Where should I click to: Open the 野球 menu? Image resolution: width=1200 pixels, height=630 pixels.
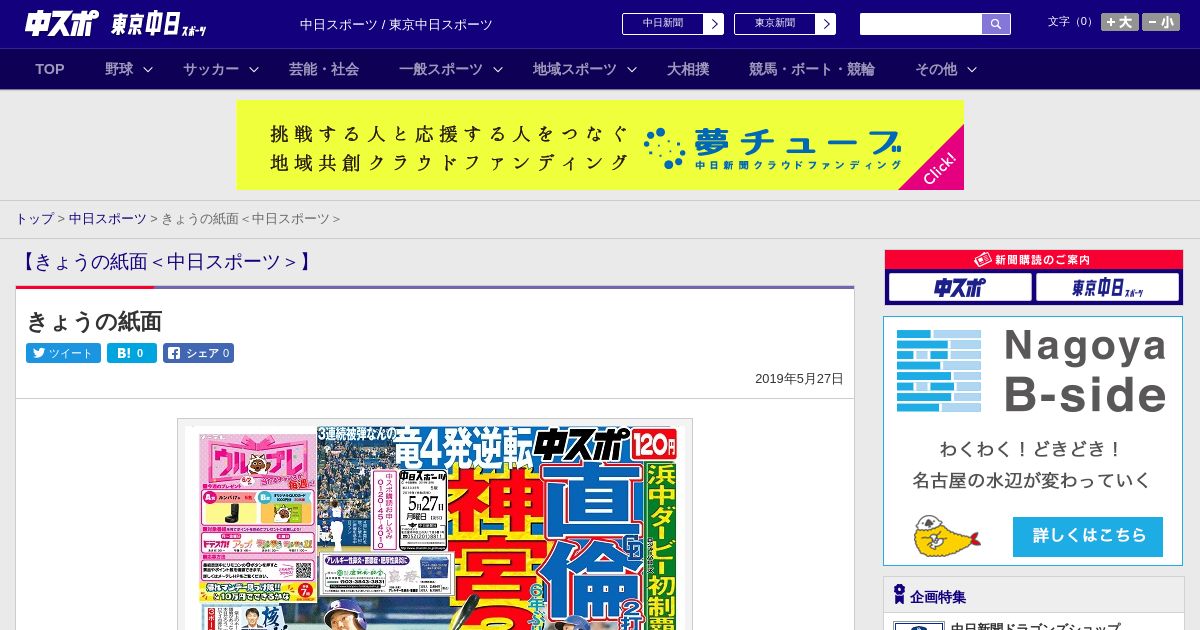(119, 69)
